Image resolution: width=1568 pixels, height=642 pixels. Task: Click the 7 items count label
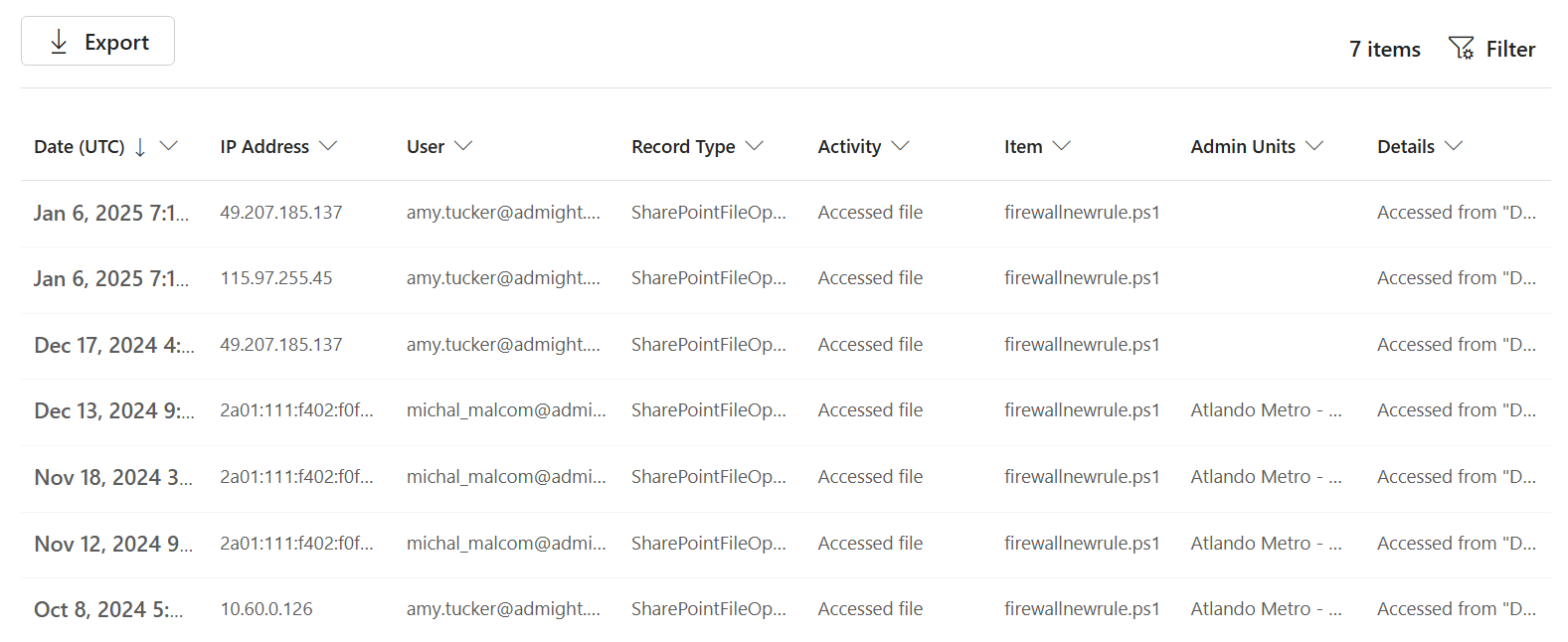1384,49
